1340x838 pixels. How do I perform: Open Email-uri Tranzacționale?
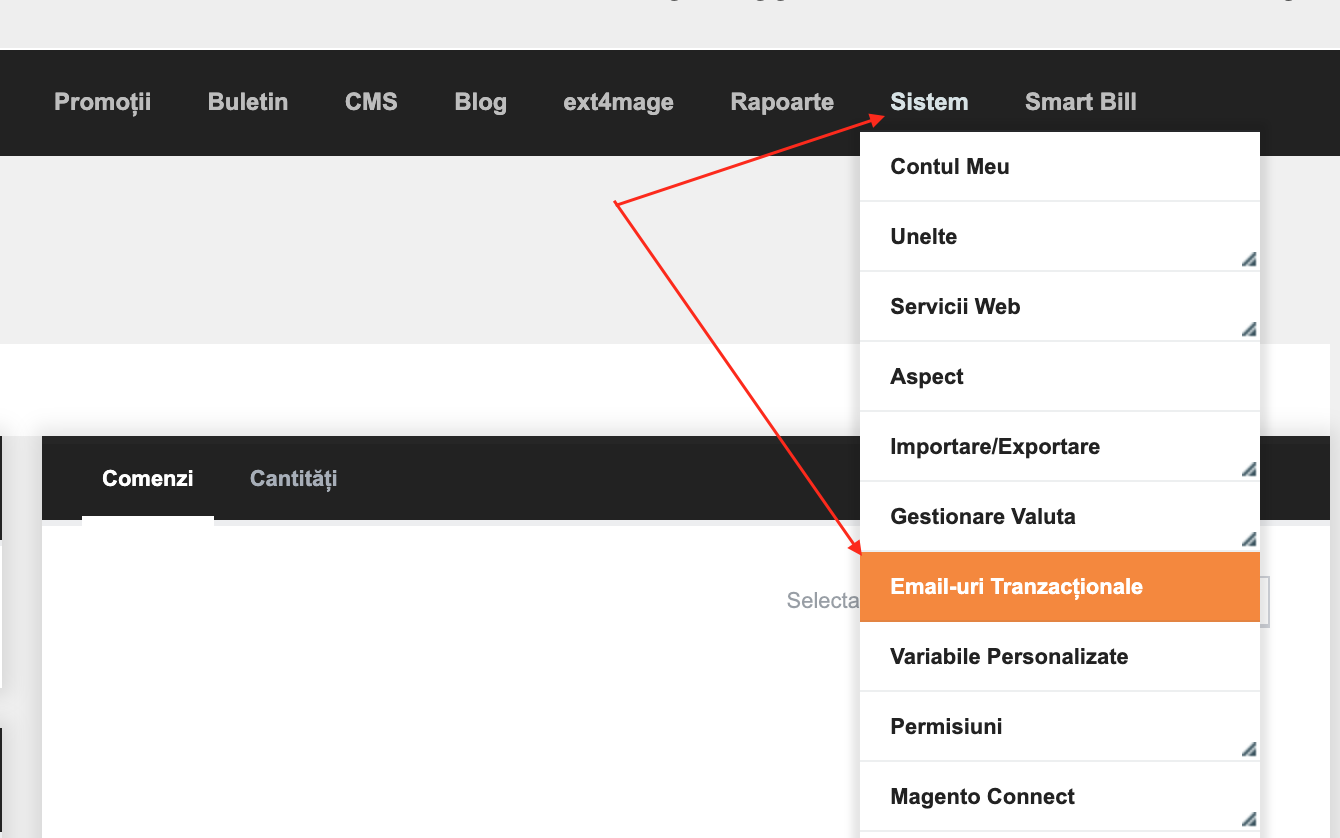1059,587
